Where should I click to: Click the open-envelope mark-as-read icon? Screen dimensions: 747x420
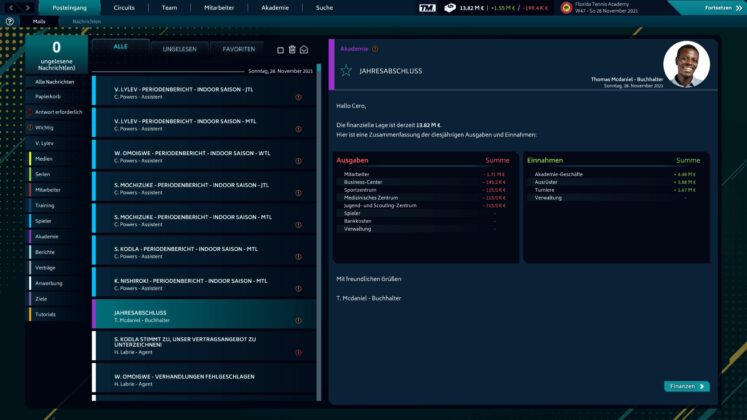[304, 50]
